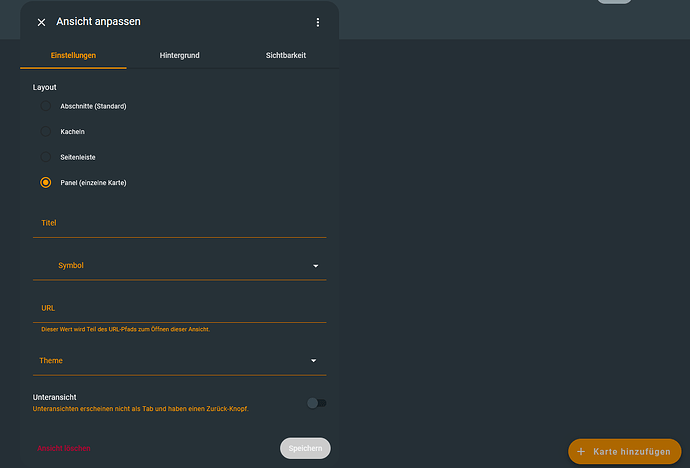The height and width of the screenshot is (468, 690).
Task: Click the Theme field's dropdown arrow
Action: click(x=314, y=360)
